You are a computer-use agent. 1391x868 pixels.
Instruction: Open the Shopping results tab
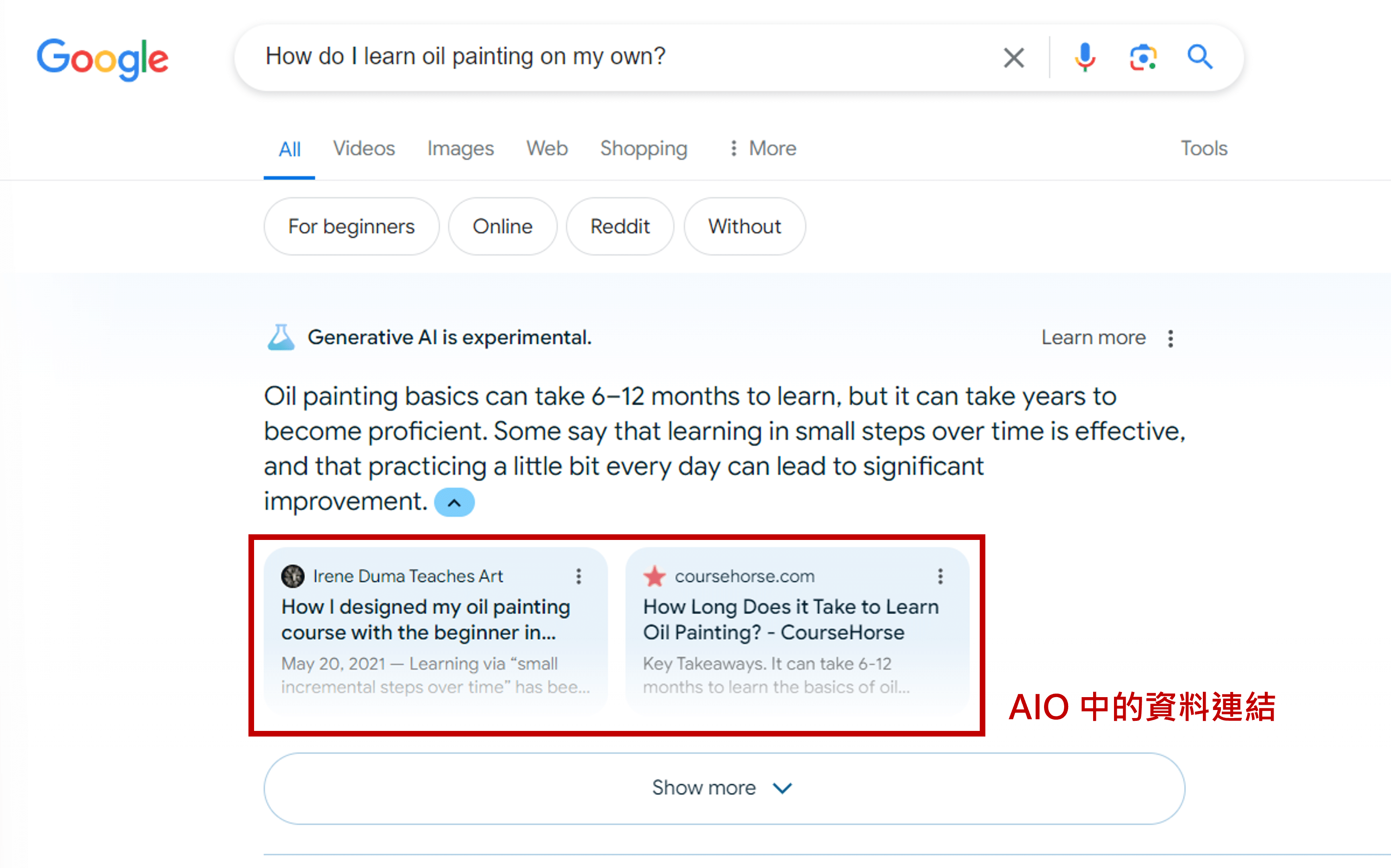click(644, 149)
